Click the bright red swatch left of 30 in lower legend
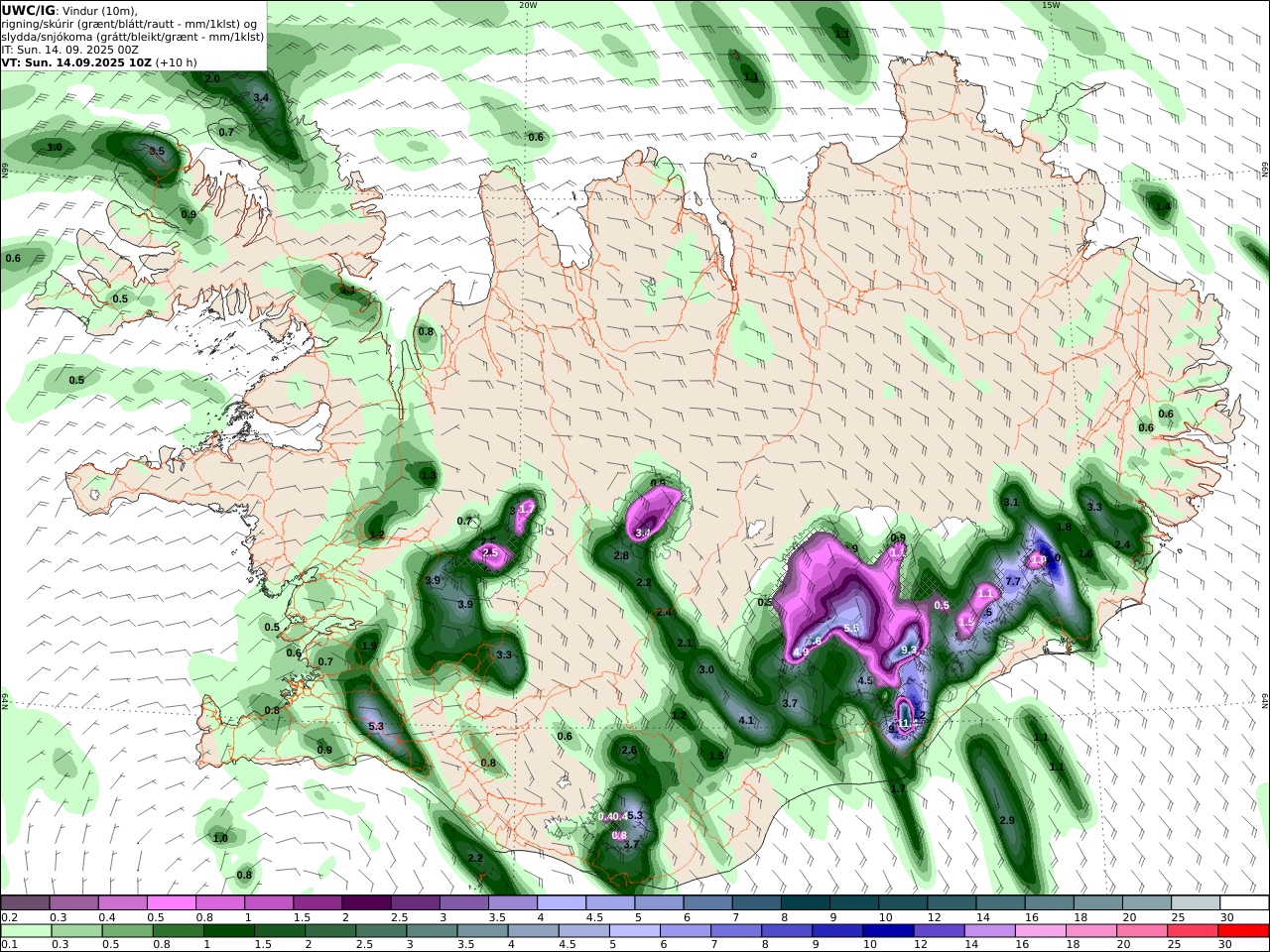The height and width of the screenshot is (952, 1270). 1244,930
